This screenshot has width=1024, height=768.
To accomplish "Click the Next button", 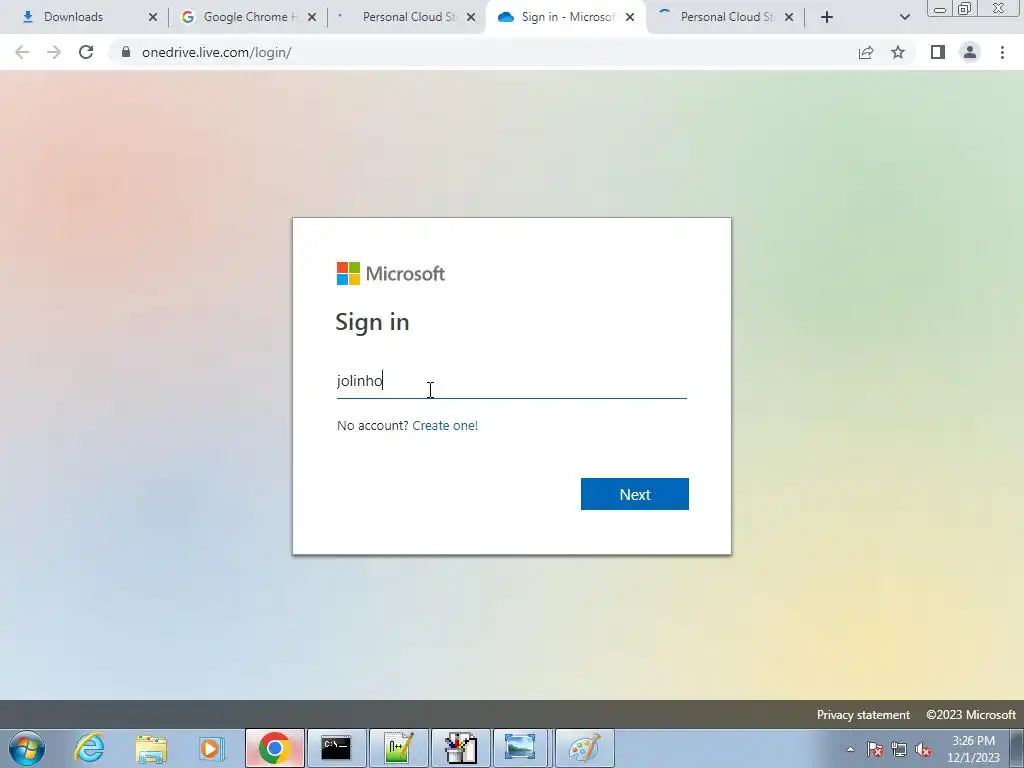I will [x=634, y=494].
